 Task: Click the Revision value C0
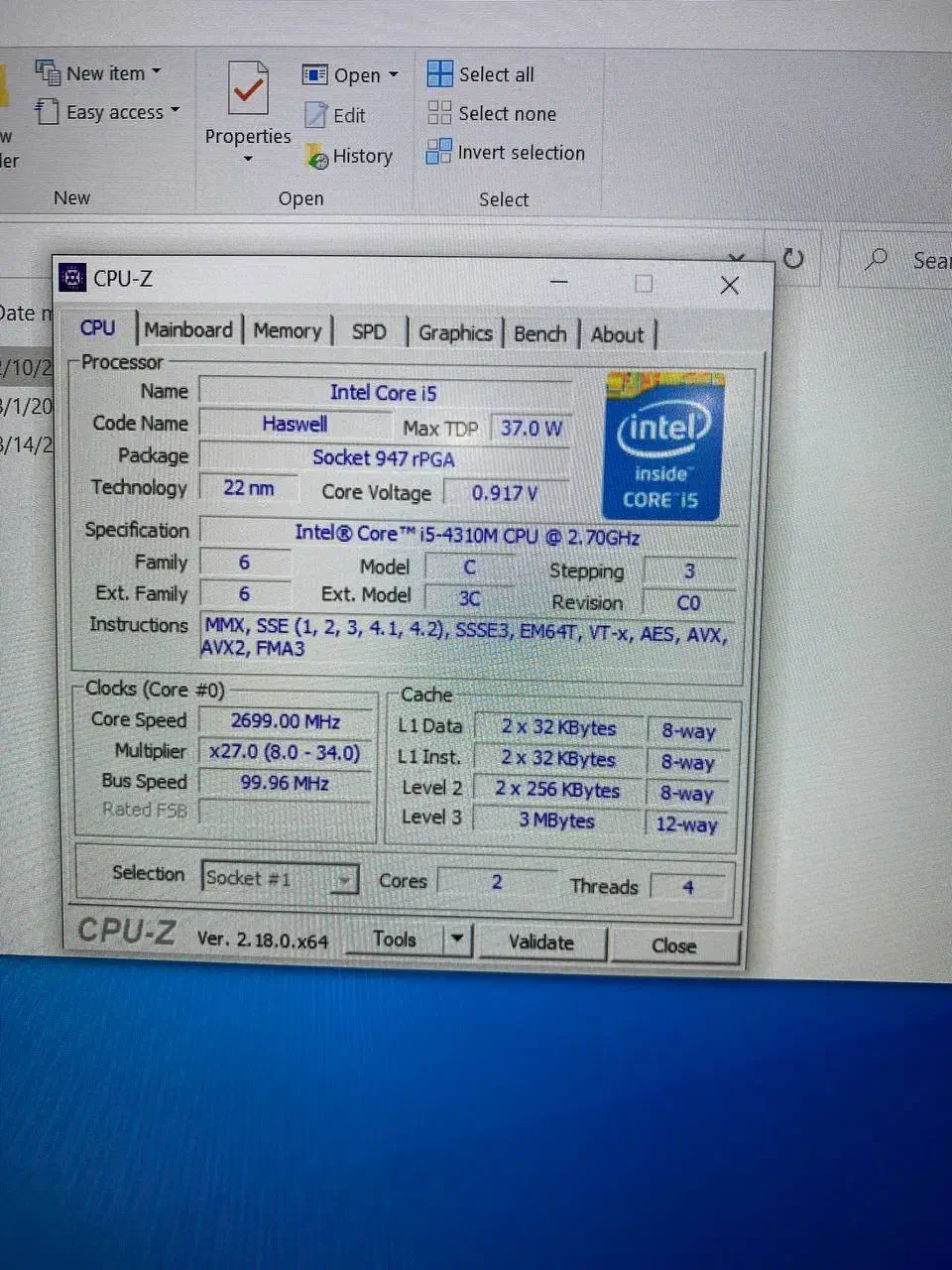(689, 603)
